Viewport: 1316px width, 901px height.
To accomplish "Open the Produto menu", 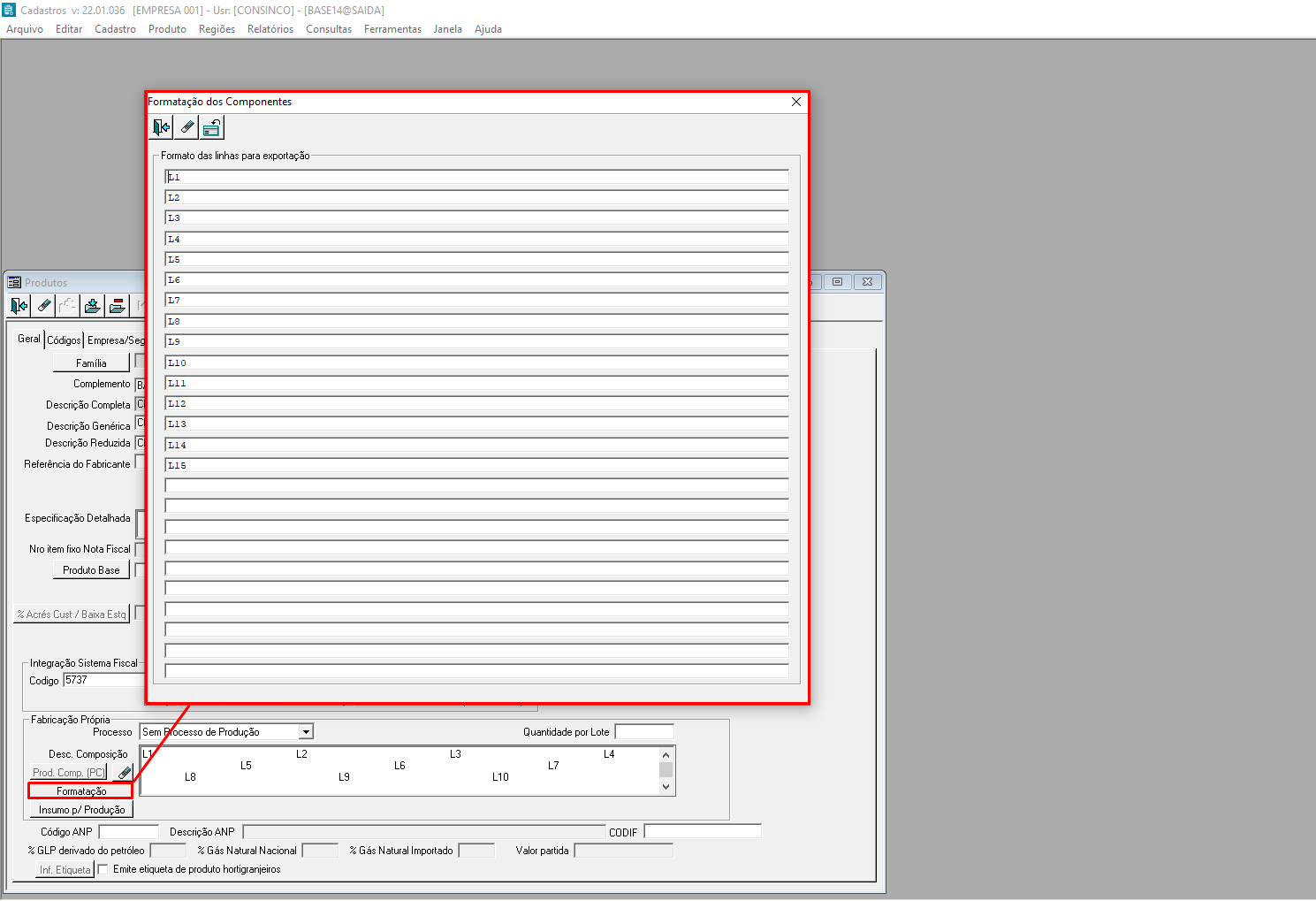I will (167, 29).
